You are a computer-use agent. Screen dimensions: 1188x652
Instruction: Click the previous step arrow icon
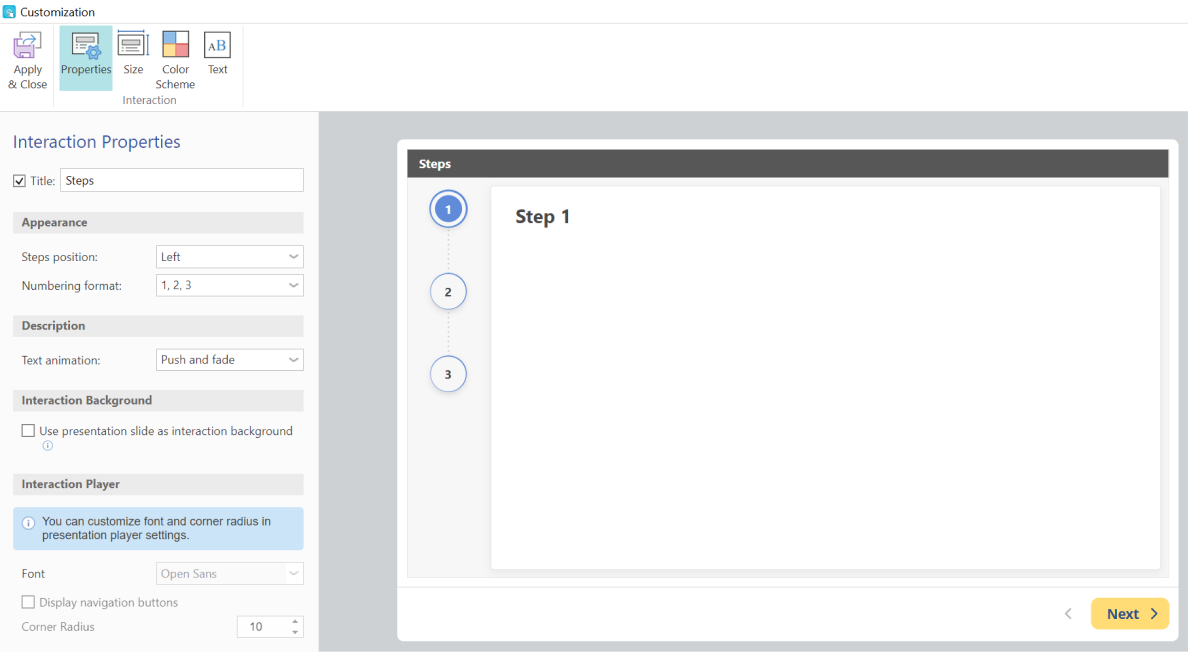(x=1068, y=614)
